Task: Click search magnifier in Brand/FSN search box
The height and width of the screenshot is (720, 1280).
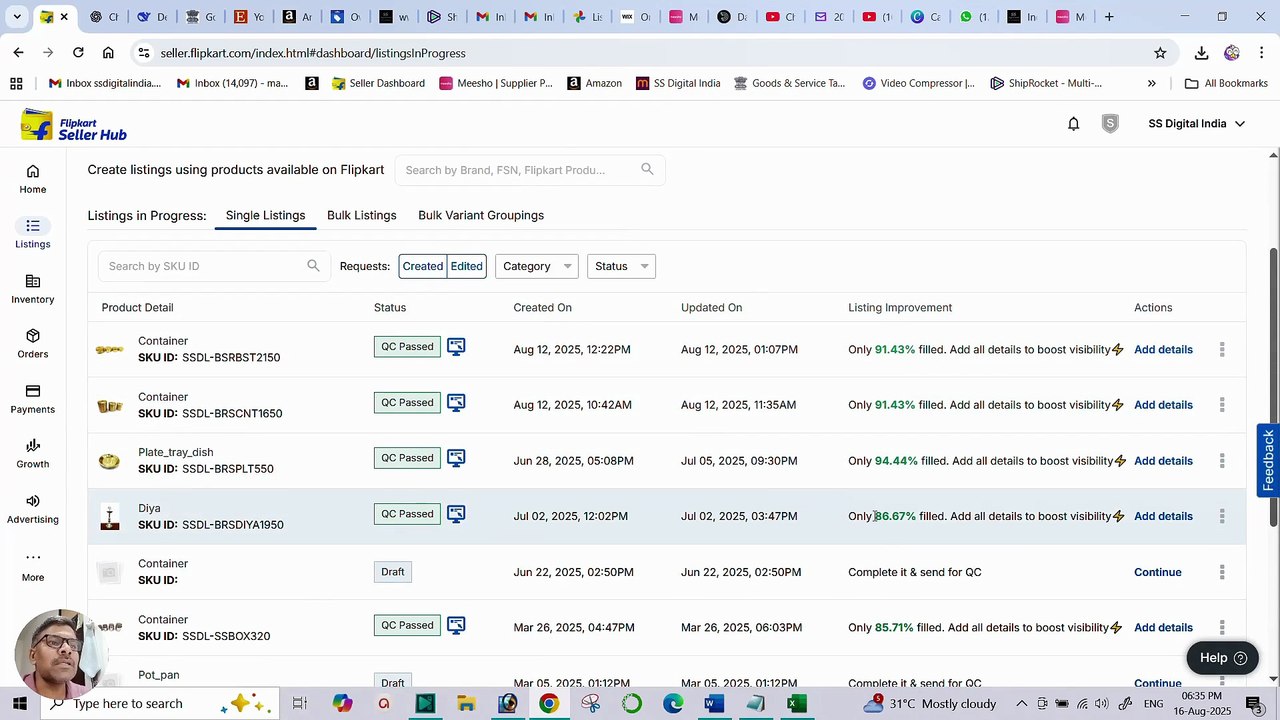Action: point(647,169)
